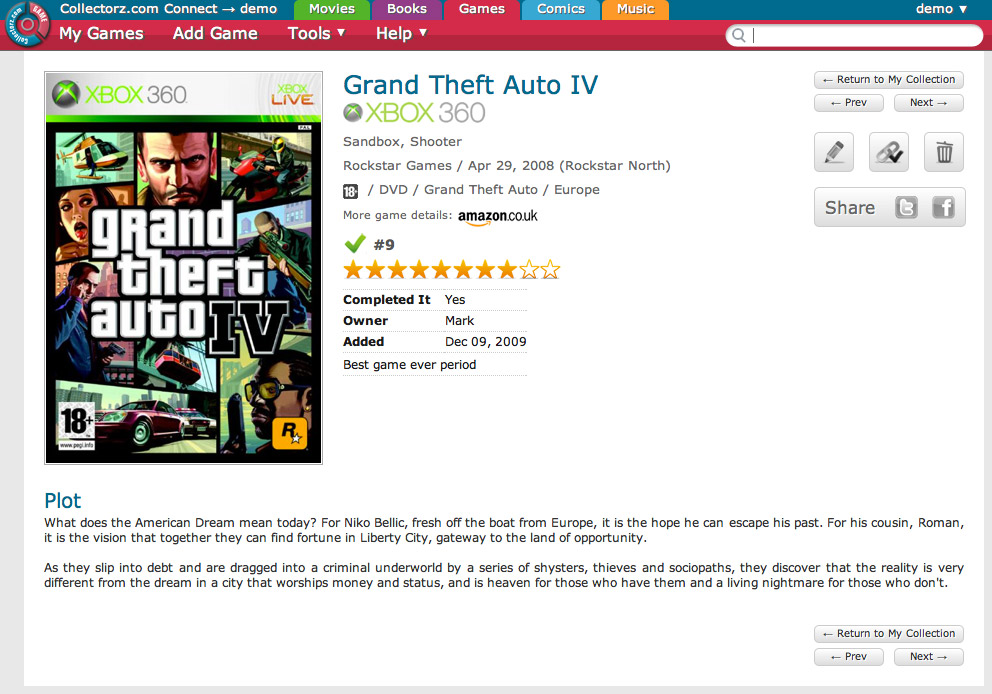Open Add Game in the menu
This screenshot has height=694, width=992.
coord(215,33)
